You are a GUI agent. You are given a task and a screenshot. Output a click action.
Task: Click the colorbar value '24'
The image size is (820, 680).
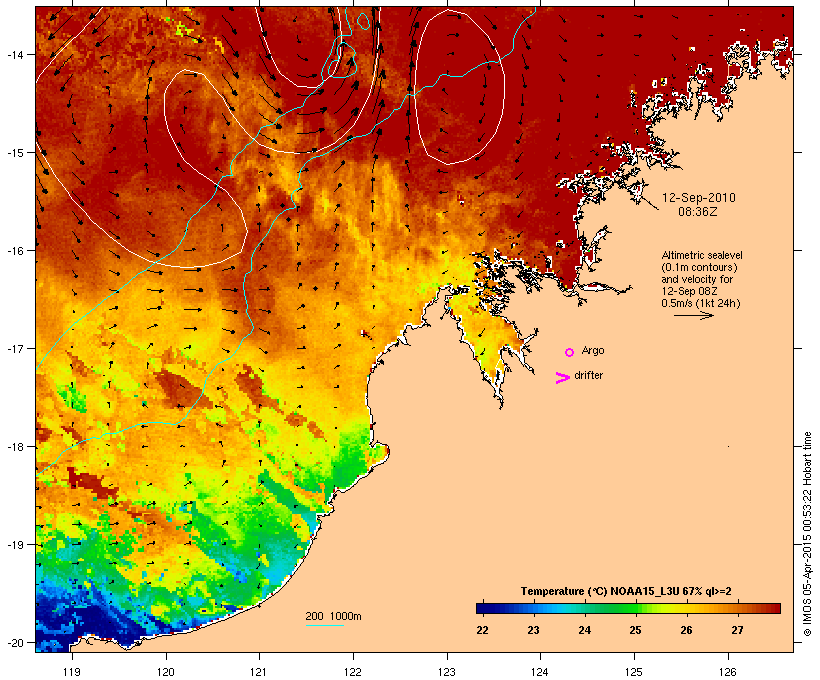pyautogui.click(x=584, y=630)
